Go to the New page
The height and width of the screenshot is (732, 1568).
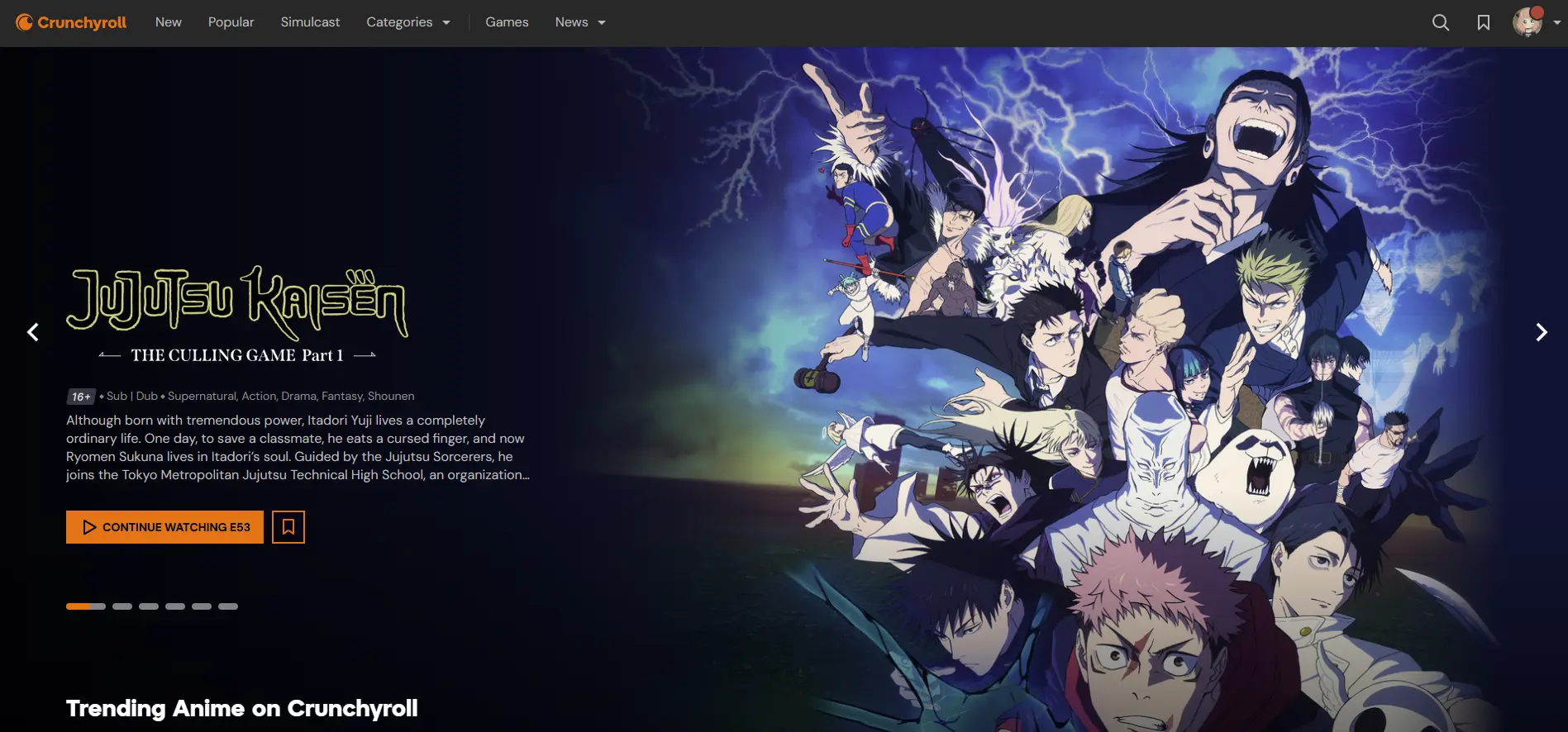[169, 22]
